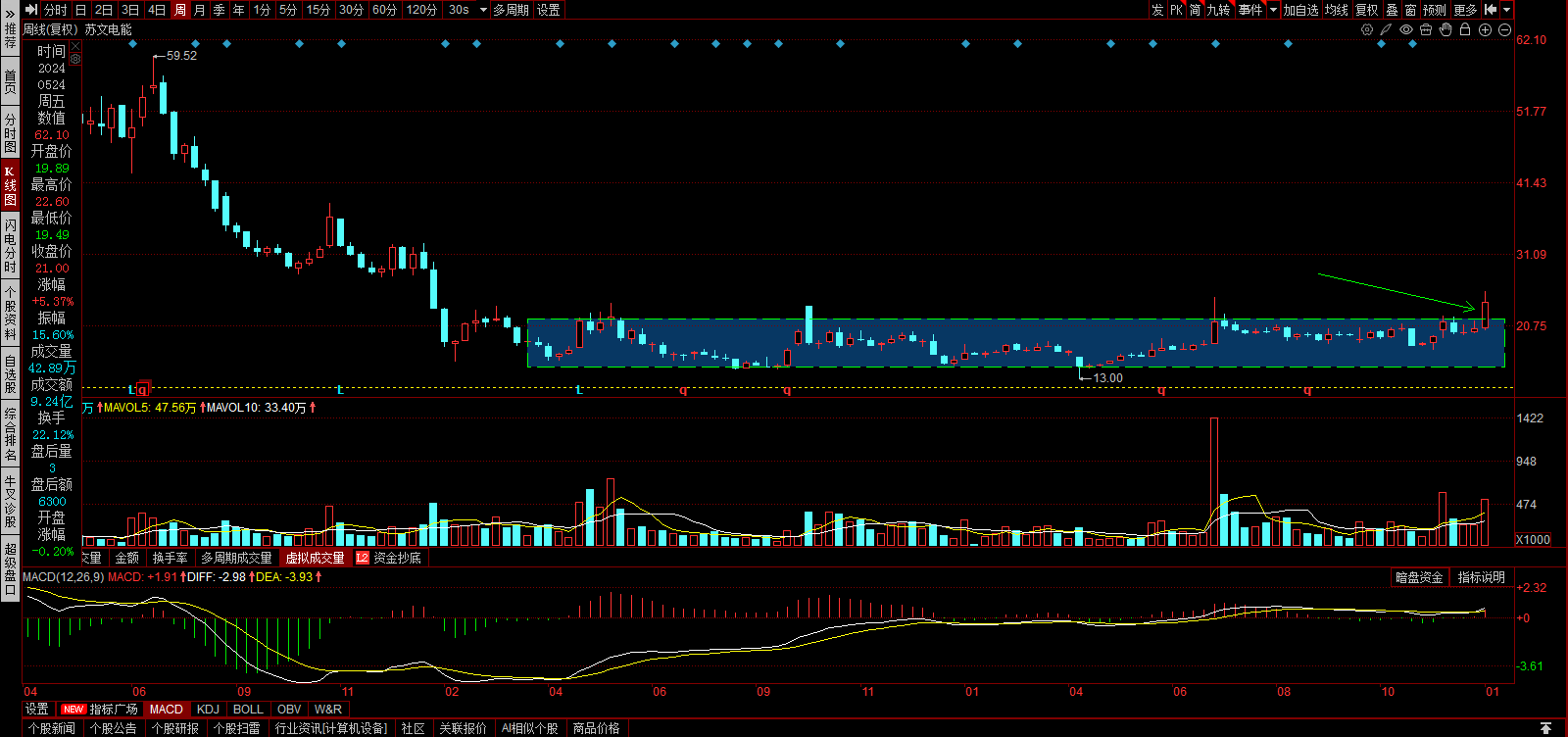
Task: Open the 闪电分时 sidebar tab
Action: coord(10,246)
